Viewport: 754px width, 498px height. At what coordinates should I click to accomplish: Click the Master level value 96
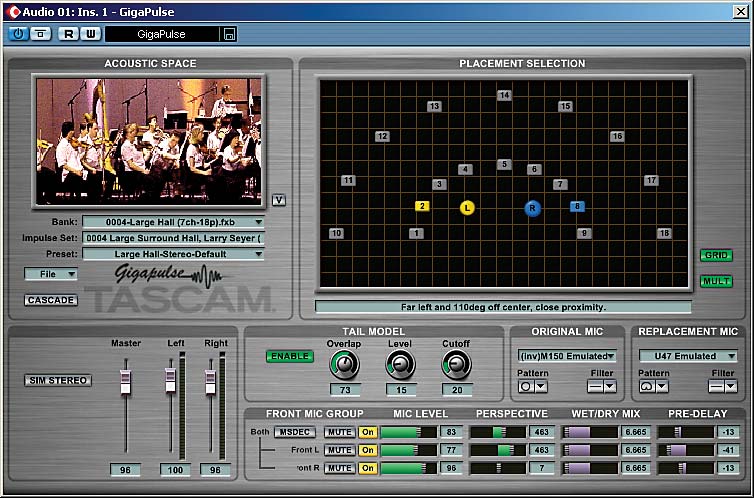[x=125, y=470]
